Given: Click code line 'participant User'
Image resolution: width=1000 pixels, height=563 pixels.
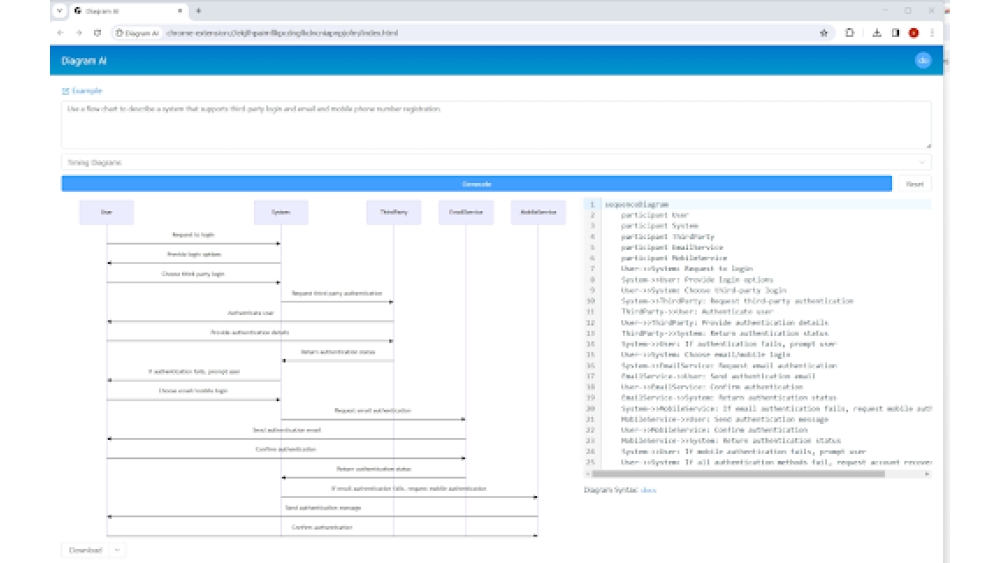Looking at the screenshot, I should (x=654, y=215).
